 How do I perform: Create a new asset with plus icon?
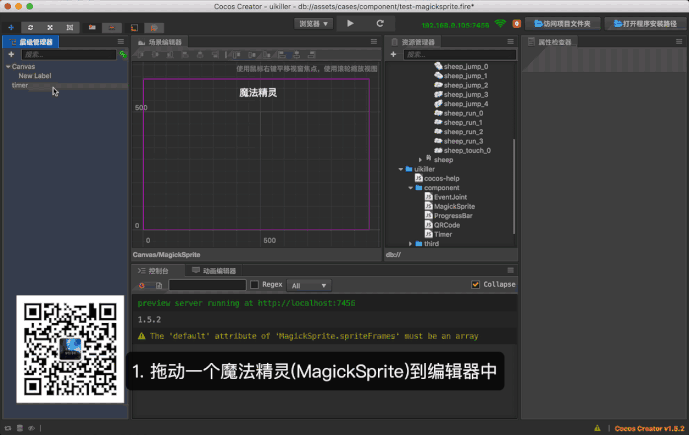[393, 54]
